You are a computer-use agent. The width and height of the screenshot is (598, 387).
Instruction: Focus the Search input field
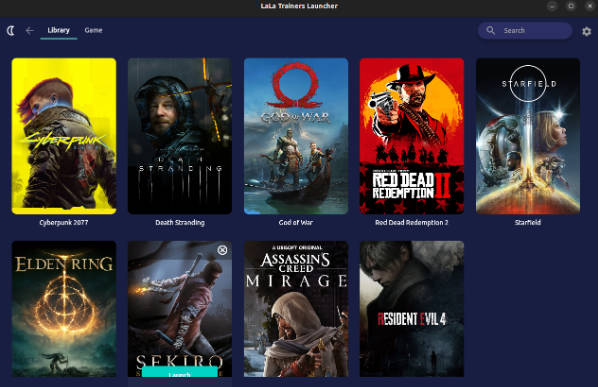click(525, 31)
